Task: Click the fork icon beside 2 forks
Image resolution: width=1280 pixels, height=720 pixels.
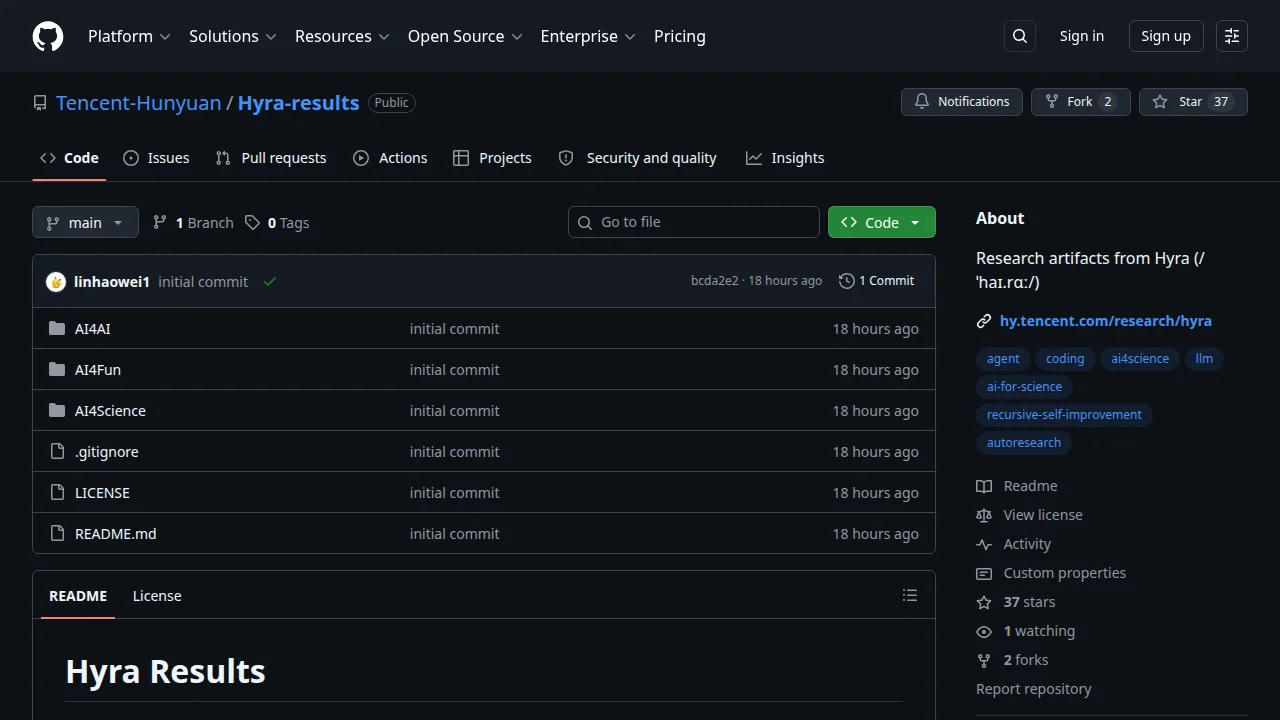Action: [984, 660]
